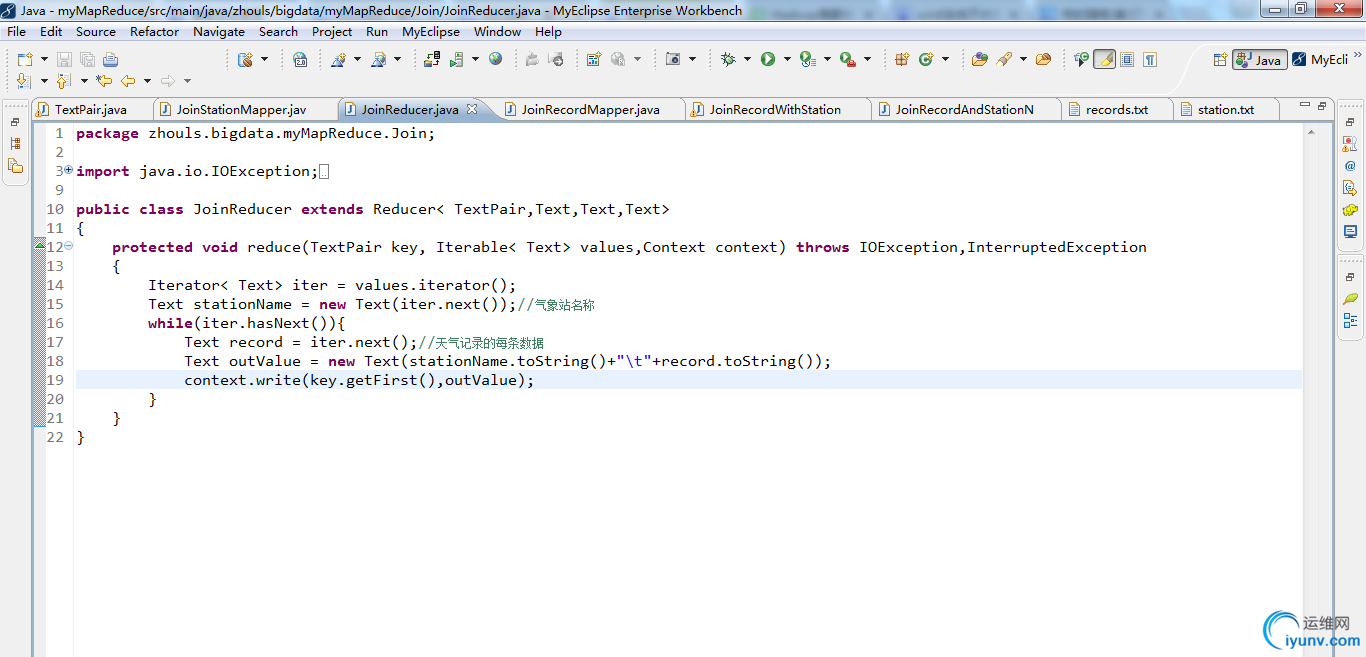
Task: Open the Search menu
Action: 278,31
